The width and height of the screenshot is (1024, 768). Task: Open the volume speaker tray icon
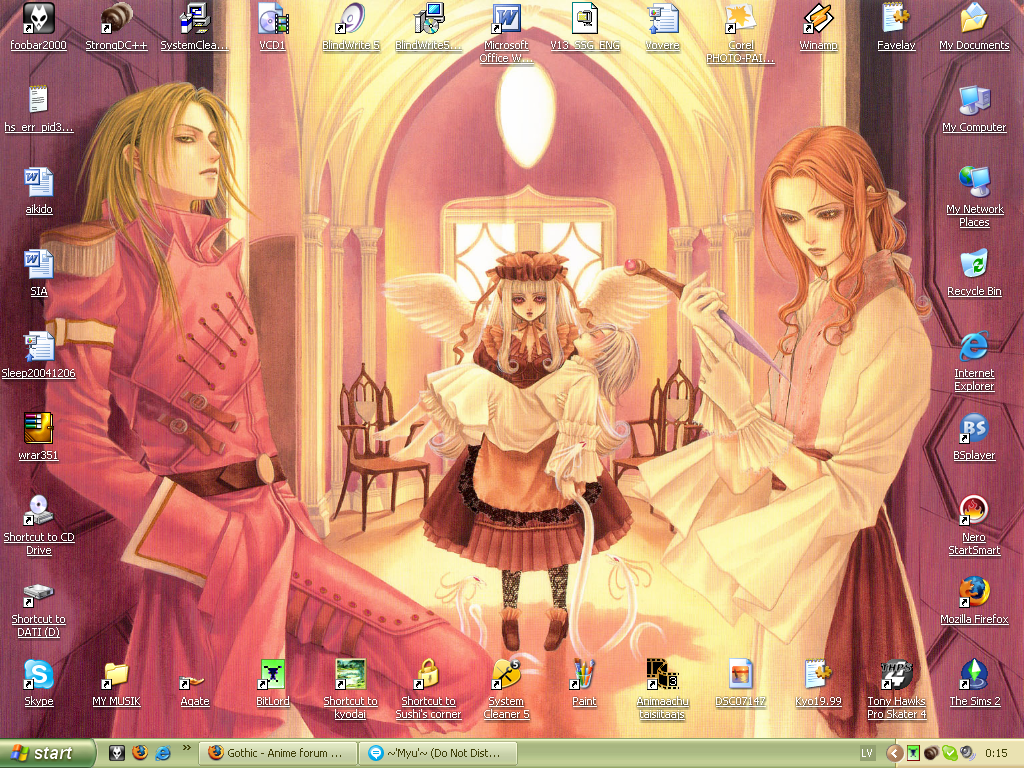tap(968, 754)
